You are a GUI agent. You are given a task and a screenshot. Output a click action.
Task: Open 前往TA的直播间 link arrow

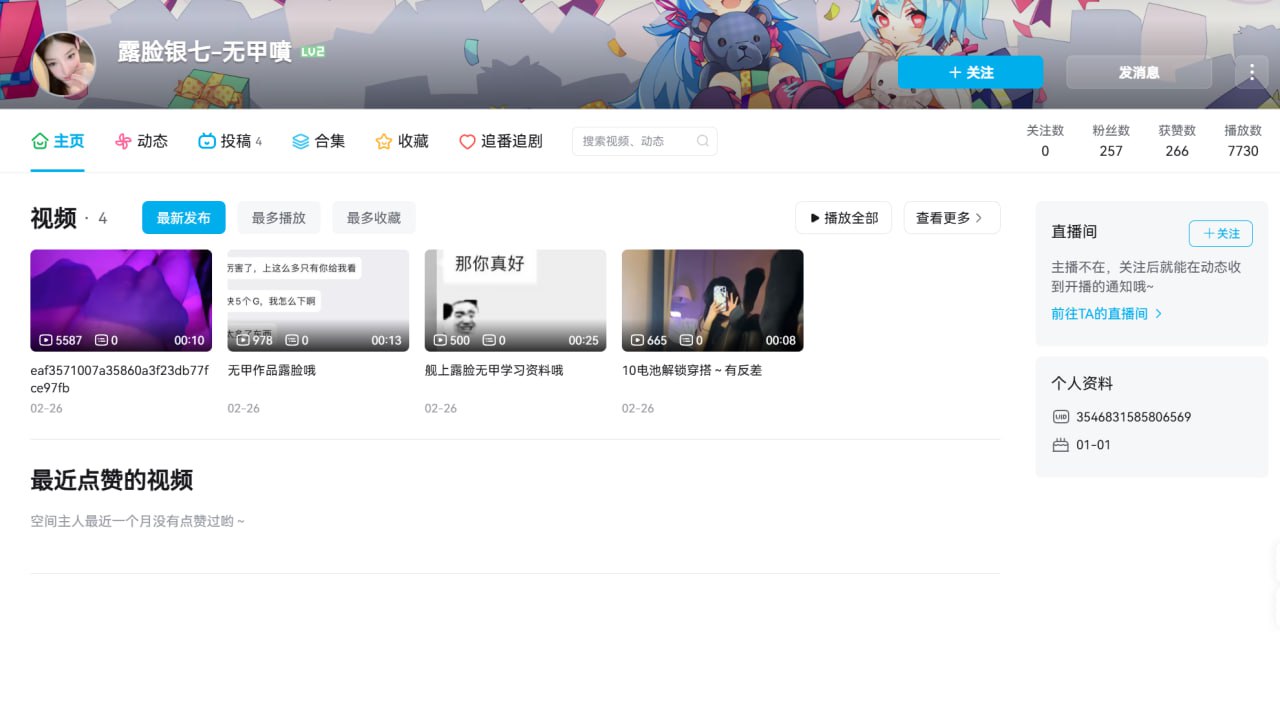pyautogui.click(x=1158, y=313)
